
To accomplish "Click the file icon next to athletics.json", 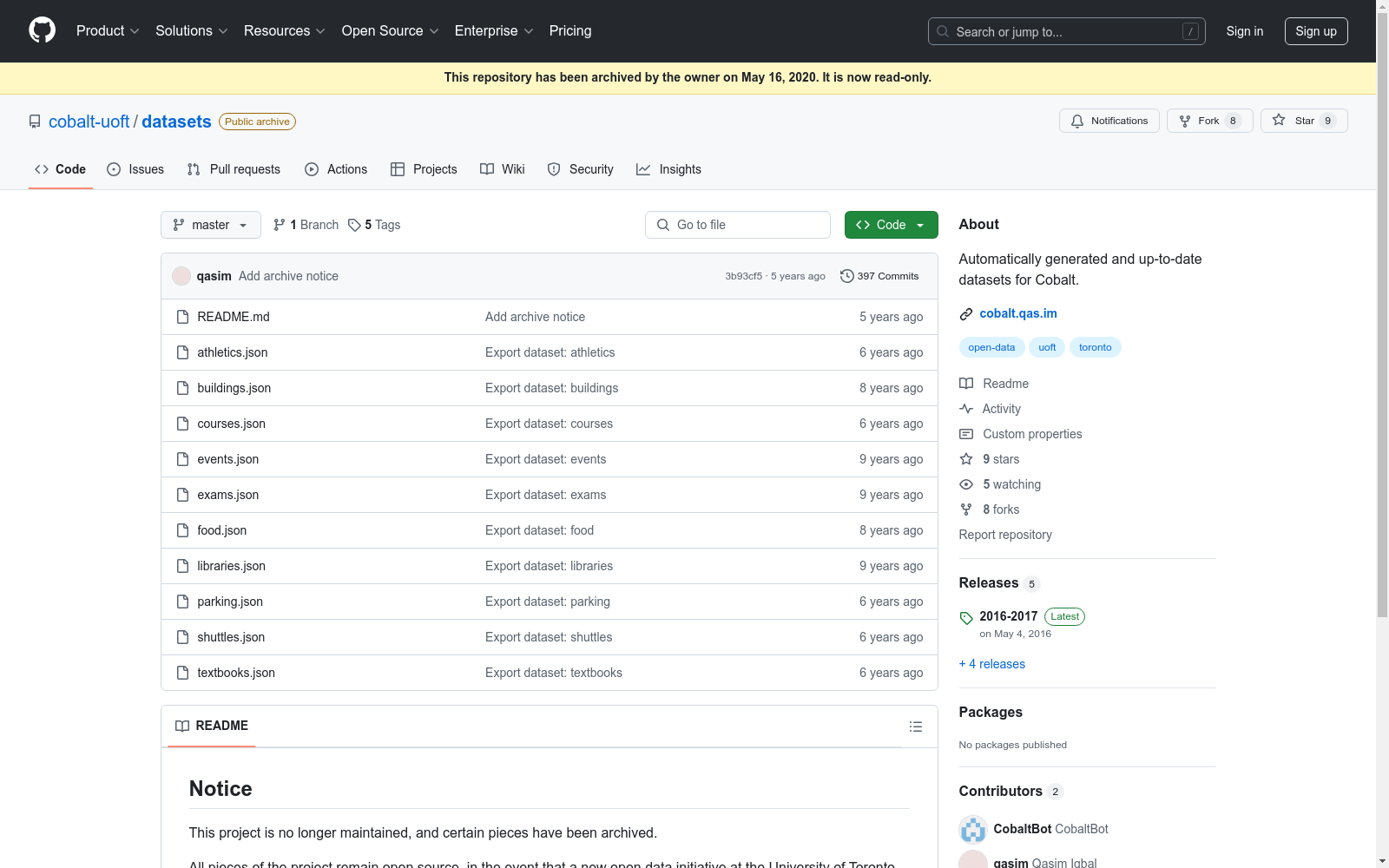I will pyautogui.click(x=182, y=352).
